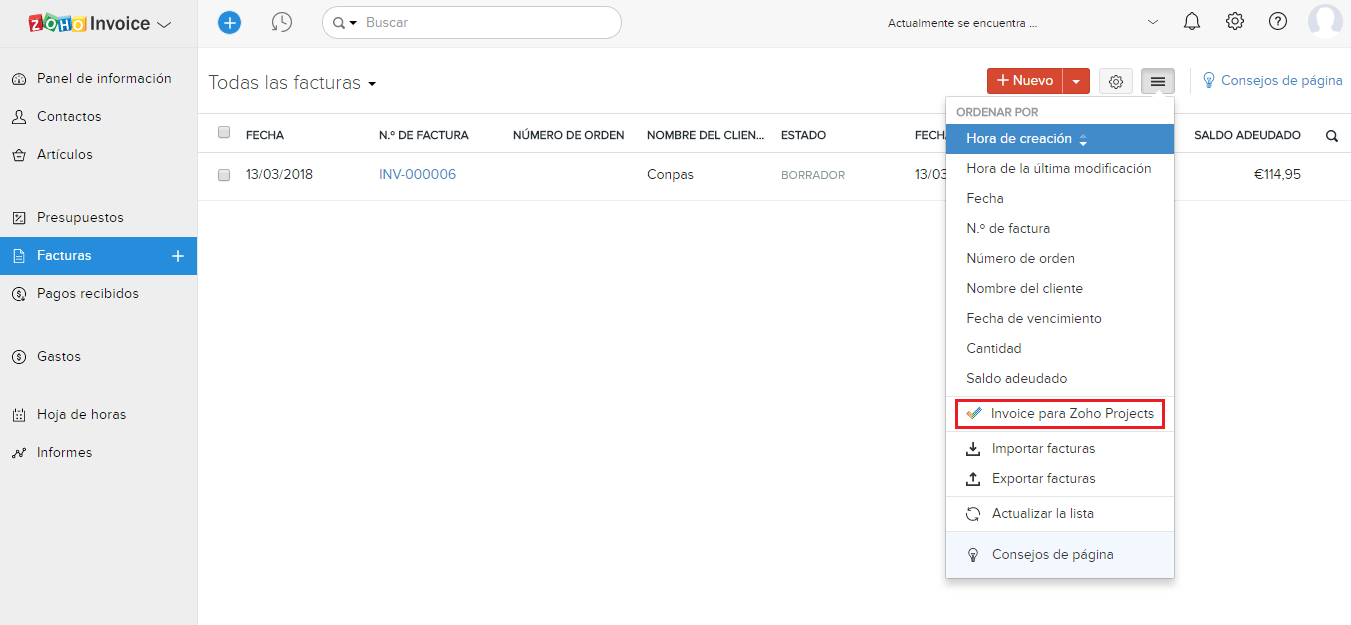Select Exportar facturas from menu
This screenshot has width=1351, height=625.
(1043, 478)
